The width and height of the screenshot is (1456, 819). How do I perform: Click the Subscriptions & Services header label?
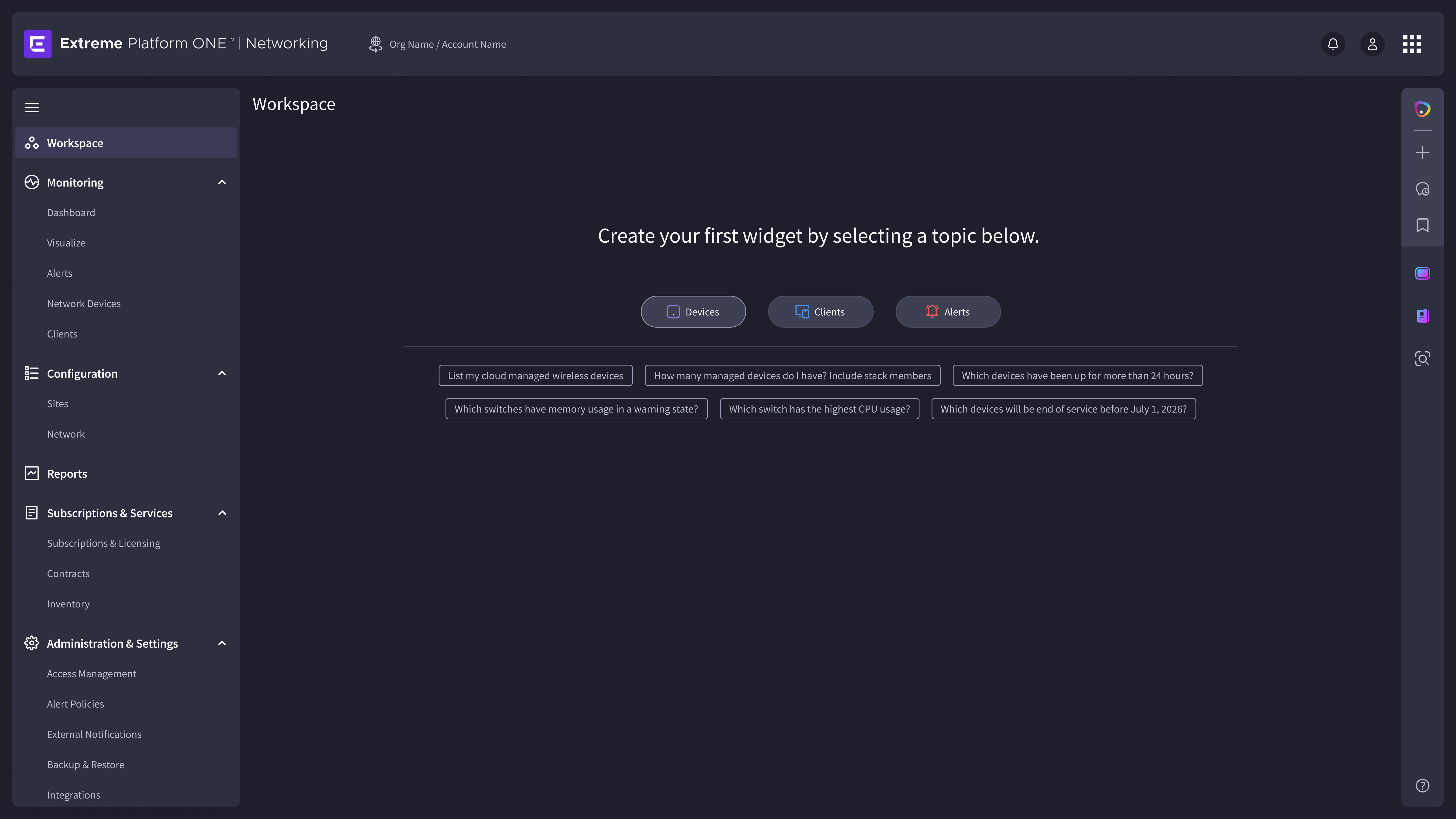coord(110,513)
